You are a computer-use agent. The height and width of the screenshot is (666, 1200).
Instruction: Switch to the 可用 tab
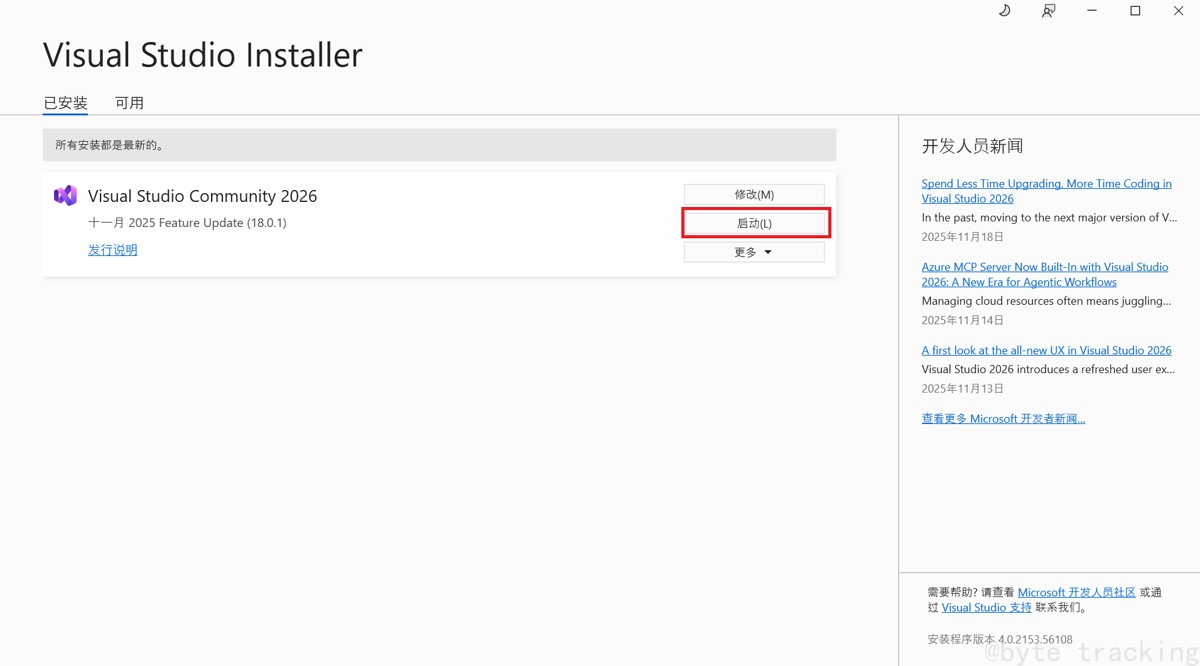[x=130, y=102]
